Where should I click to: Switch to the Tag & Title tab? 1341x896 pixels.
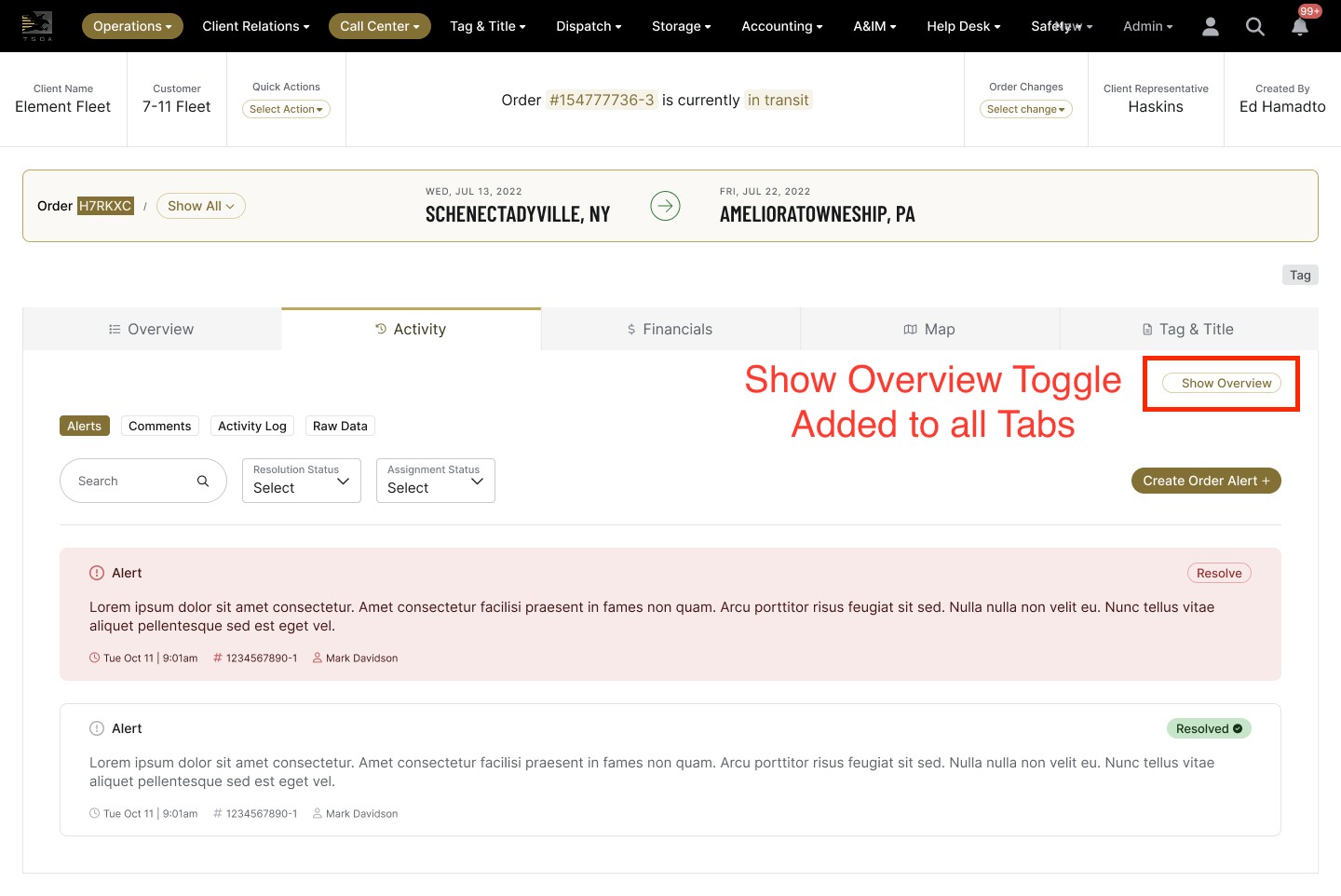pos(1189,329)
